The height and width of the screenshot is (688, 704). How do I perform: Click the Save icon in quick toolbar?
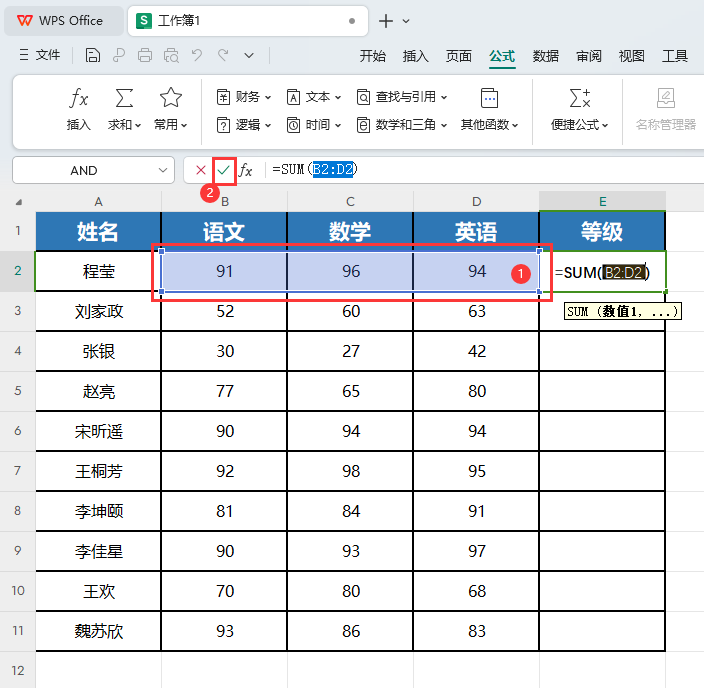(92, 56)
